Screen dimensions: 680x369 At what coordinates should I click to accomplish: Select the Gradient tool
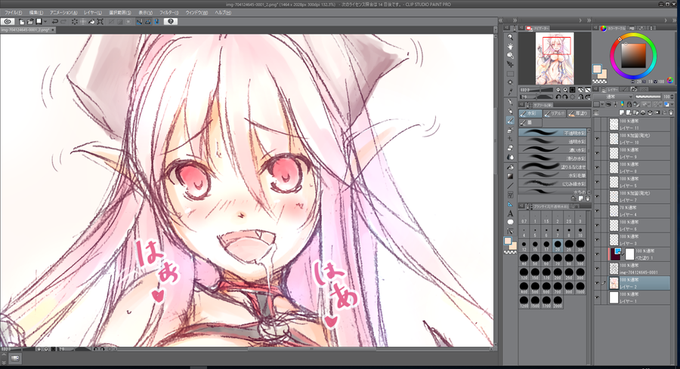(510, 176)
